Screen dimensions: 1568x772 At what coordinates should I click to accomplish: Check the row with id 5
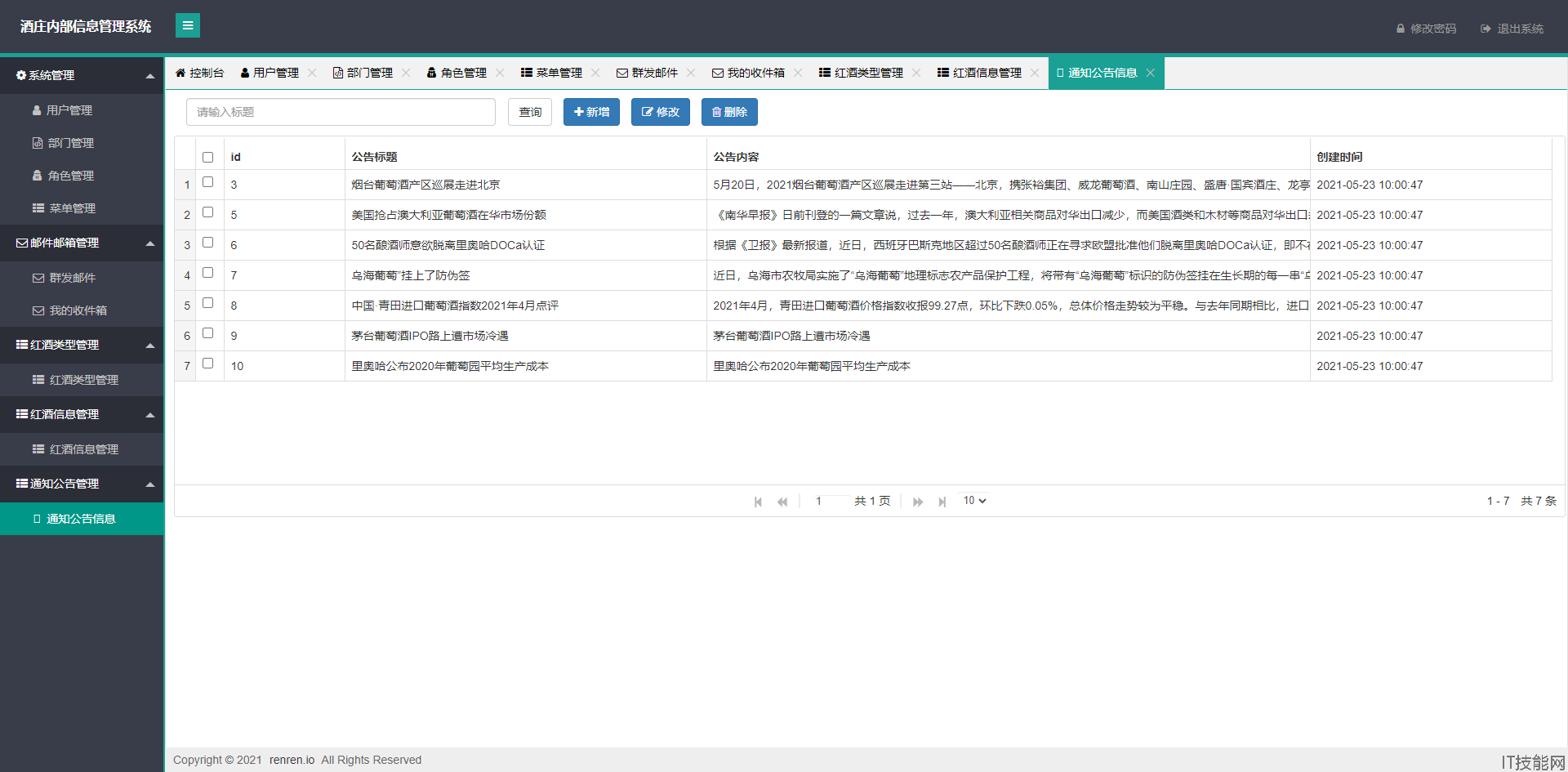pyautogui.click(x=208, y=212)
